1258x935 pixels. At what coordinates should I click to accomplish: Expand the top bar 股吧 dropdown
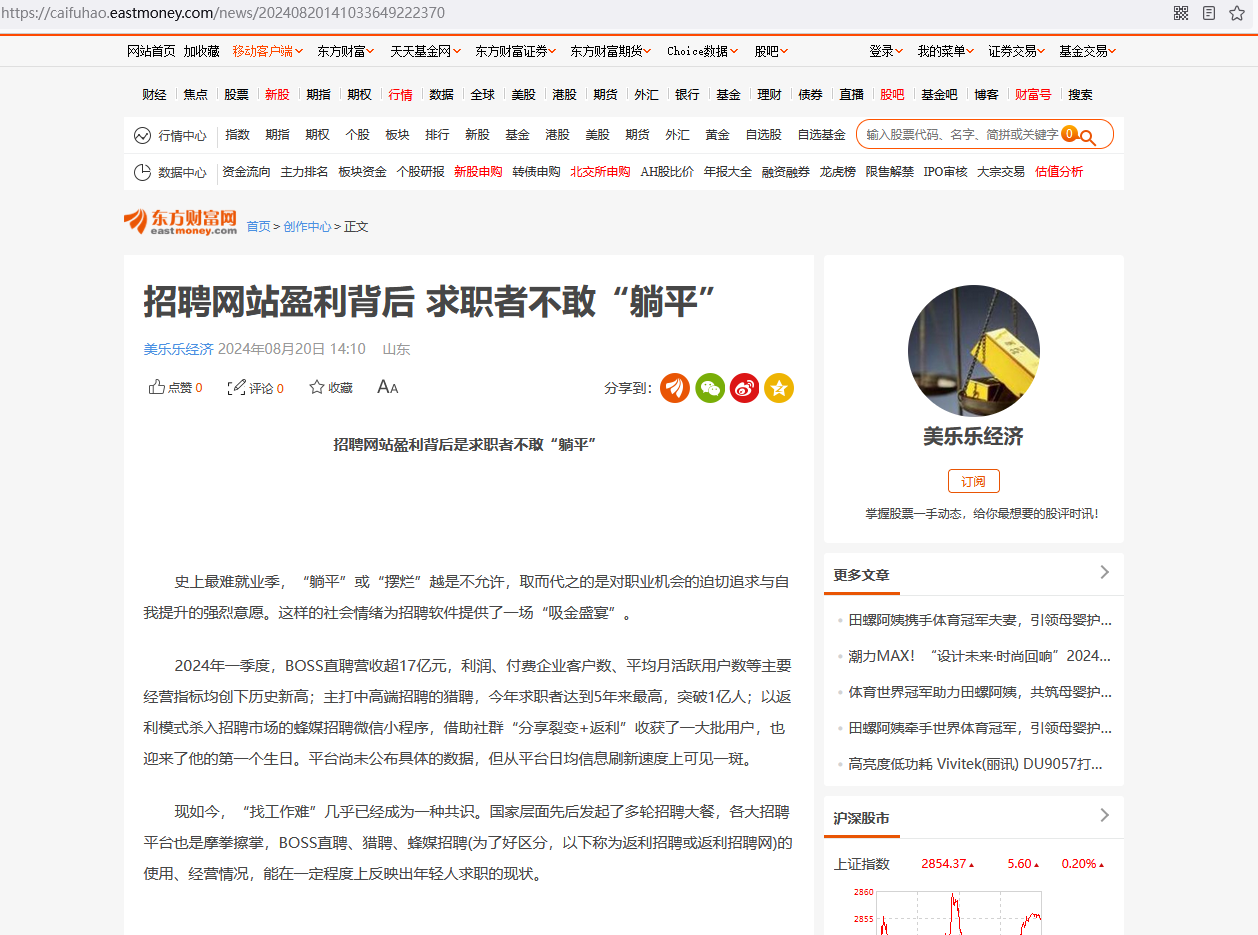tap(771, 51)
